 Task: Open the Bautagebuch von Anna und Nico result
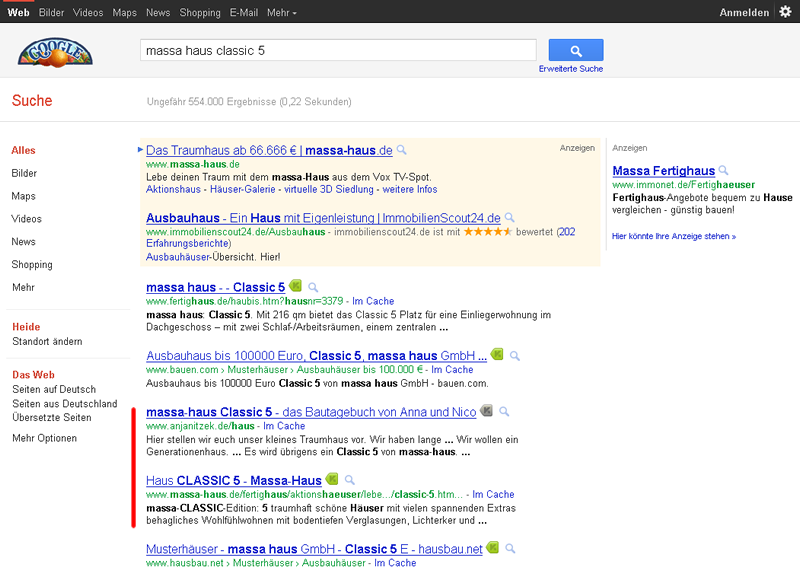coord(311,412)
